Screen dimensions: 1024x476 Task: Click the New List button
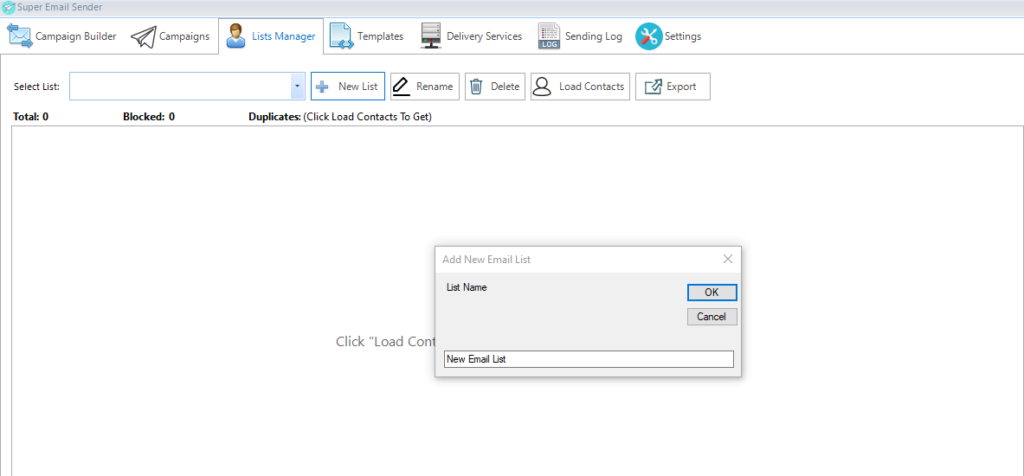coord(348,86)
